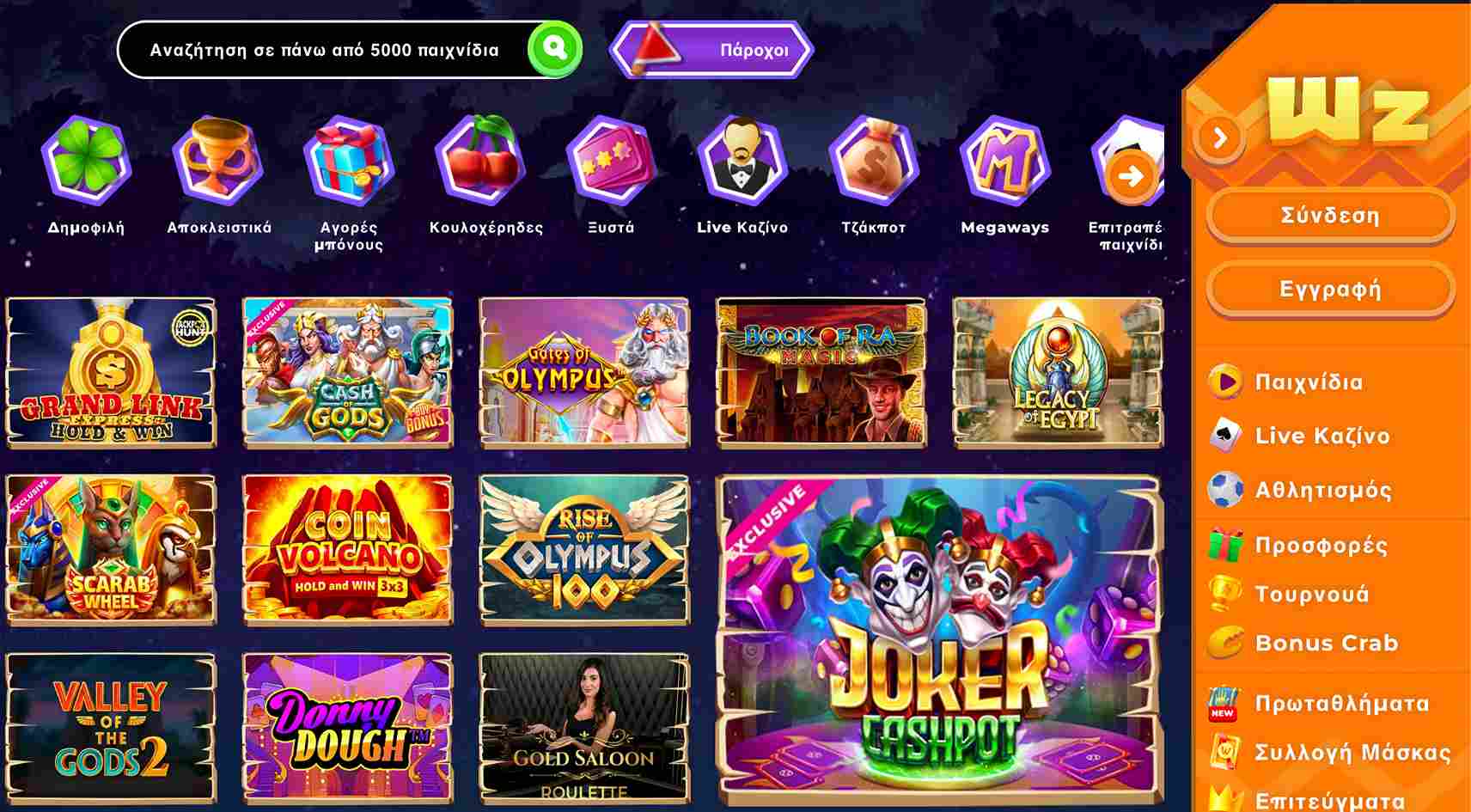This screenshot has height=812, width=1471.
Task: Select the Live Καζίνο dealer category icon
Action: tap(742, 161)
